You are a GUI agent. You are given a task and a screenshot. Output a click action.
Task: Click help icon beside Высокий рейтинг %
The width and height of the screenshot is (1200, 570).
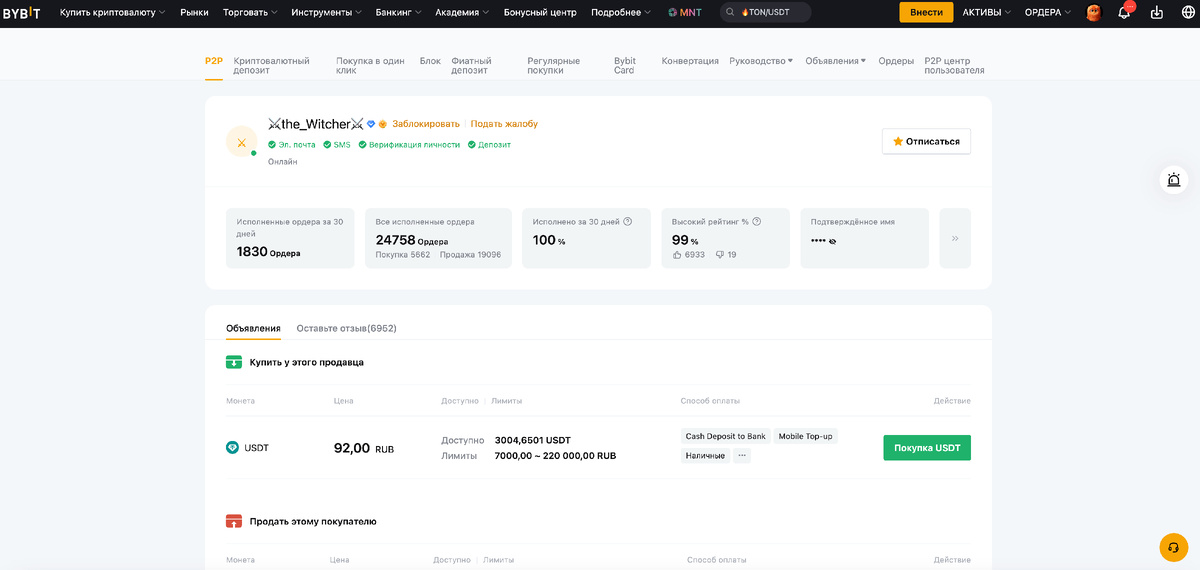coord(757,221)
